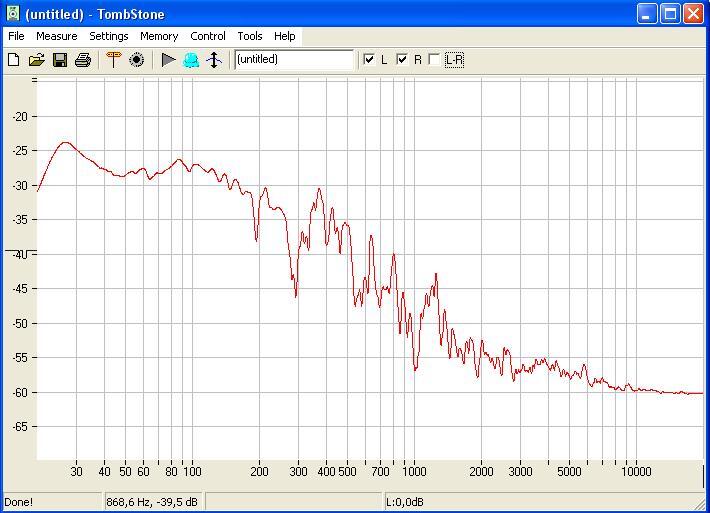Click the (untitled) name text field
Screen dimensions: 710x513
[294, 60]
